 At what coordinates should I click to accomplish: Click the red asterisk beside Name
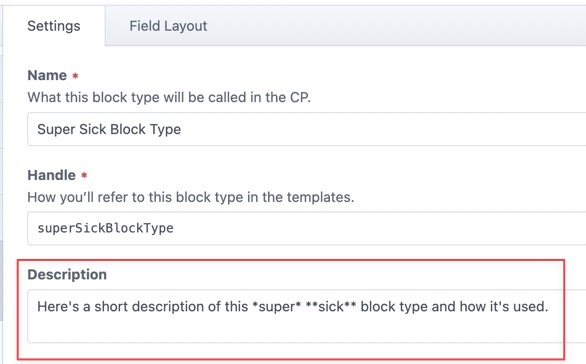point(75,76)
